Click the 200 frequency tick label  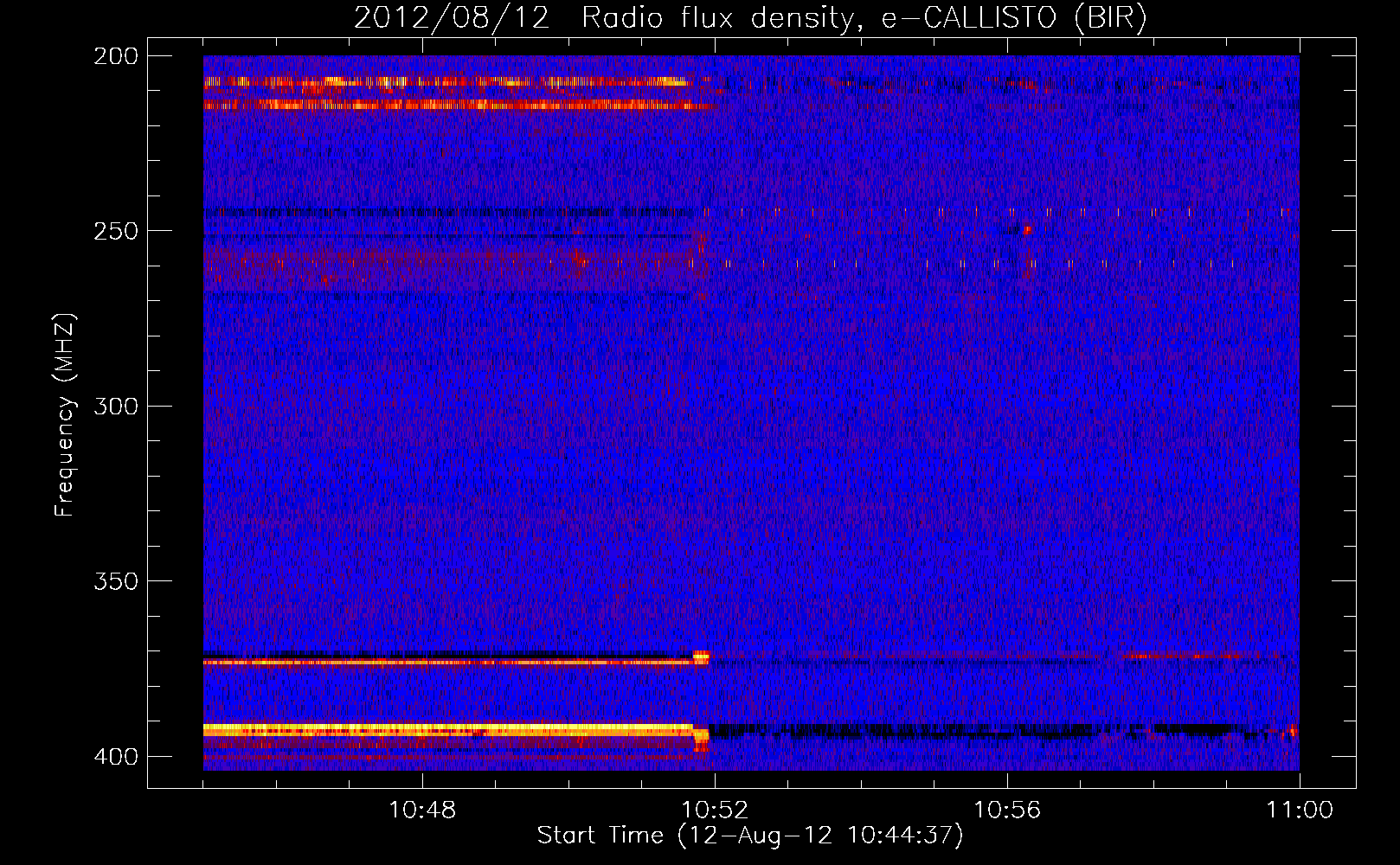pos(116,56)
